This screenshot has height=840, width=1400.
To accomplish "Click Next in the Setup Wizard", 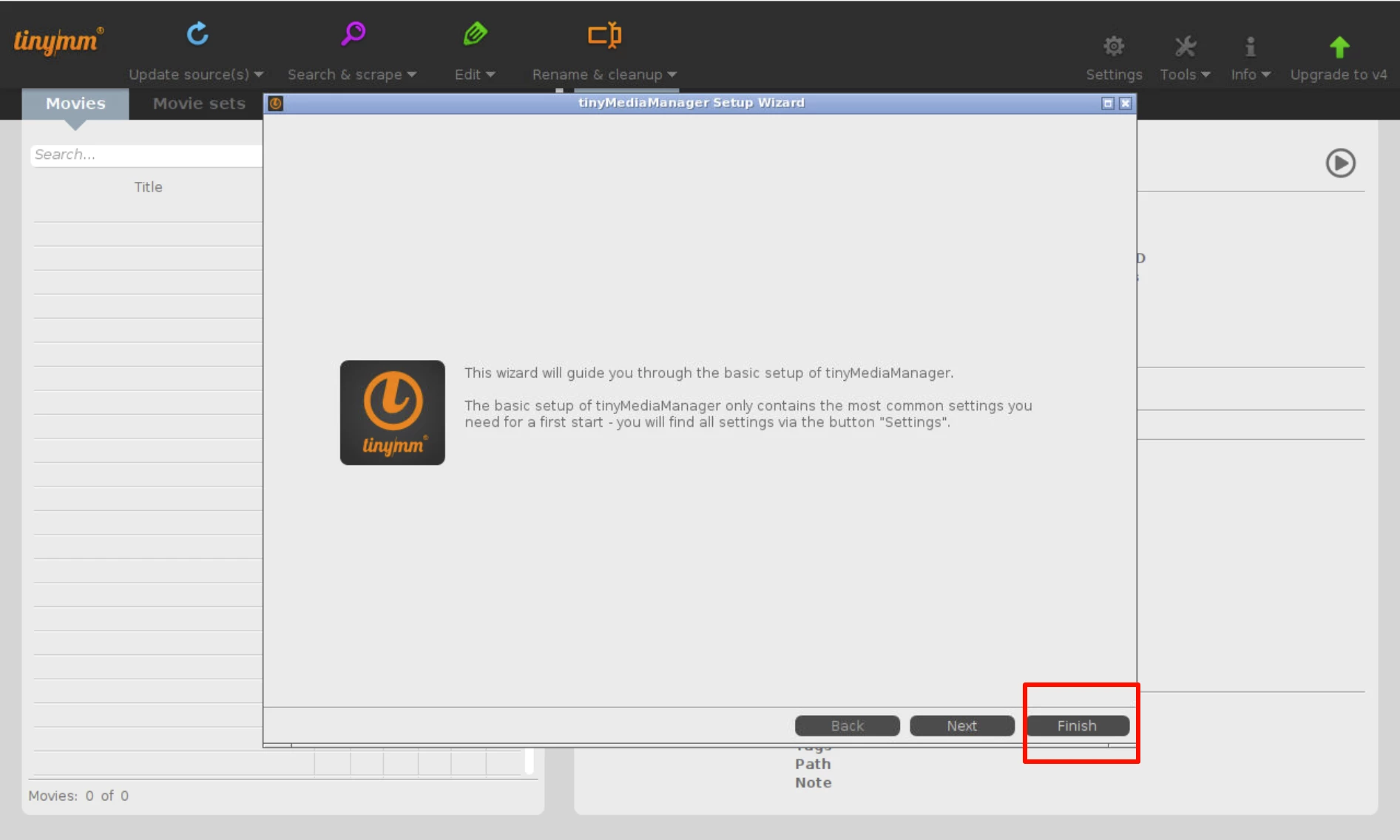I will (961, 725).
